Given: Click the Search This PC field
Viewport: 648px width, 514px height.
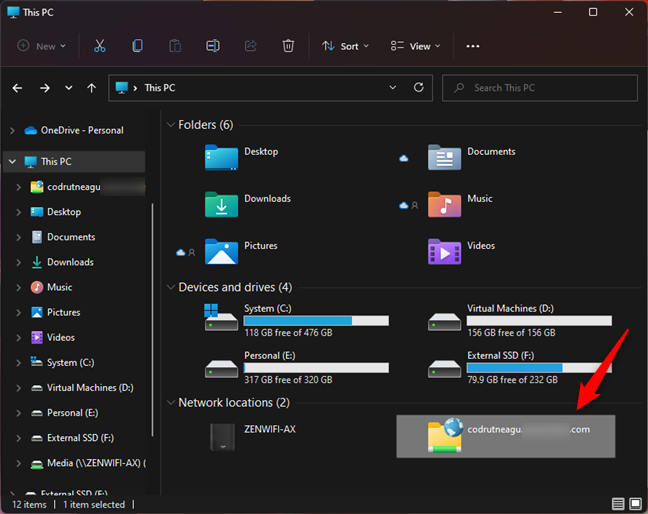Looking at the screenshot, I should [540, 88].
